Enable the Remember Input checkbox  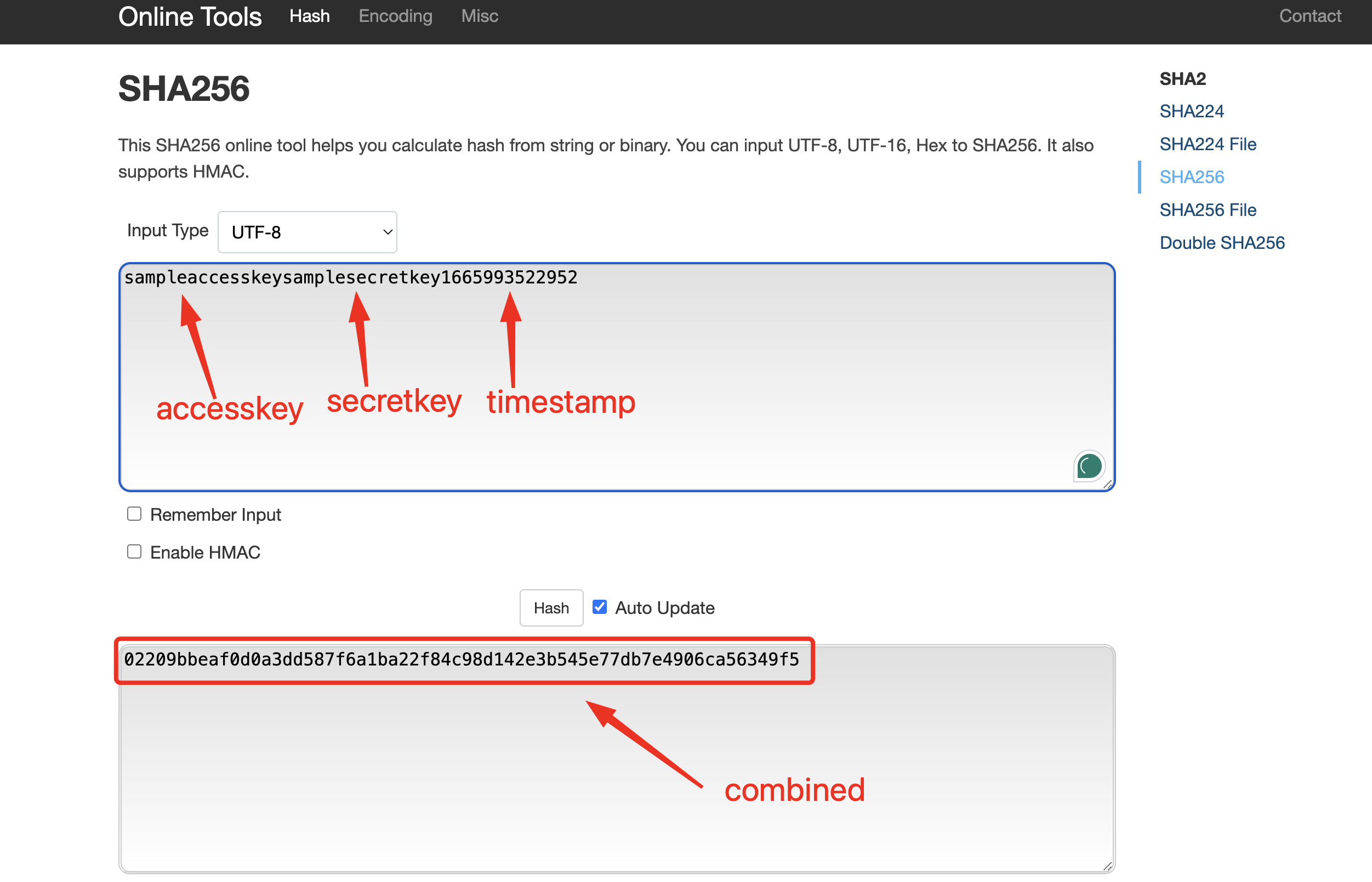(x=134, y=514)
